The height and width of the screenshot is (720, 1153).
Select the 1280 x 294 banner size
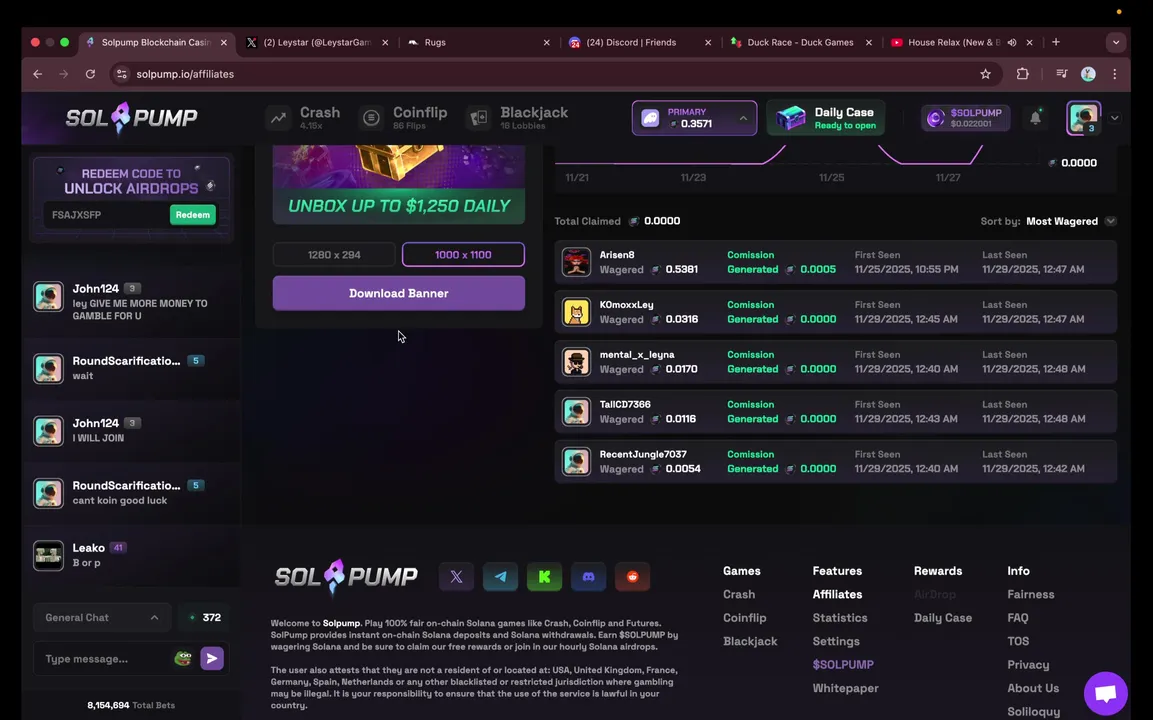334,254
